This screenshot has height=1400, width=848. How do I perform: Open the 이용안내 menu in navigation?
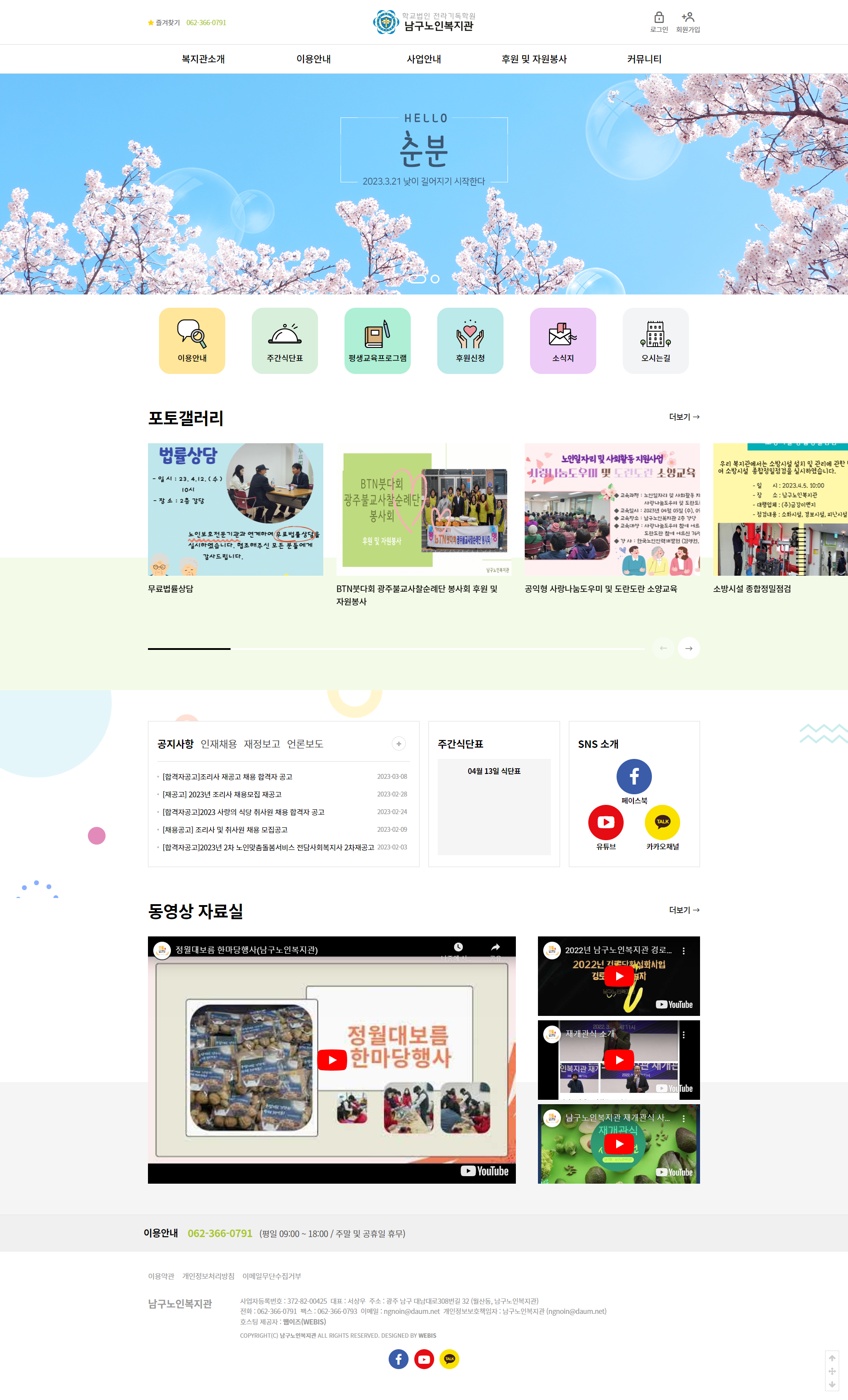tap(314, 59)
